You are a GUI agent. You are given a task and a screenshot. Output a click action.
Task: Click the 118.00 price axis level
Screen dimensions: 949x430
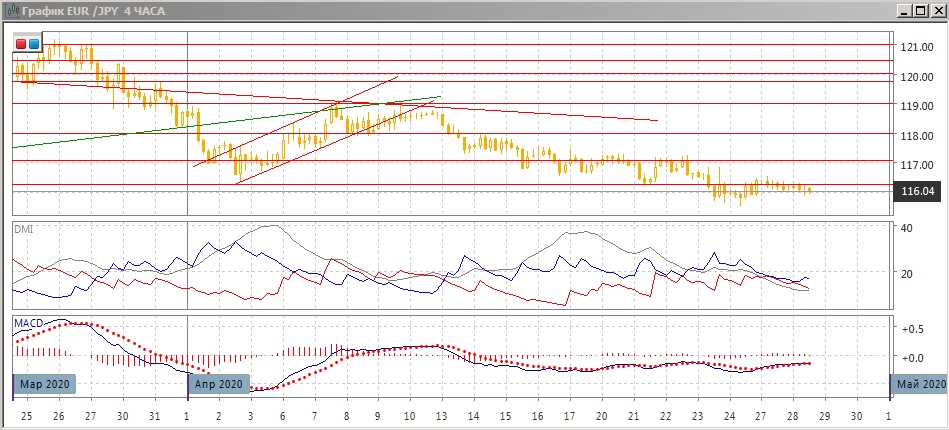point(916,134)
